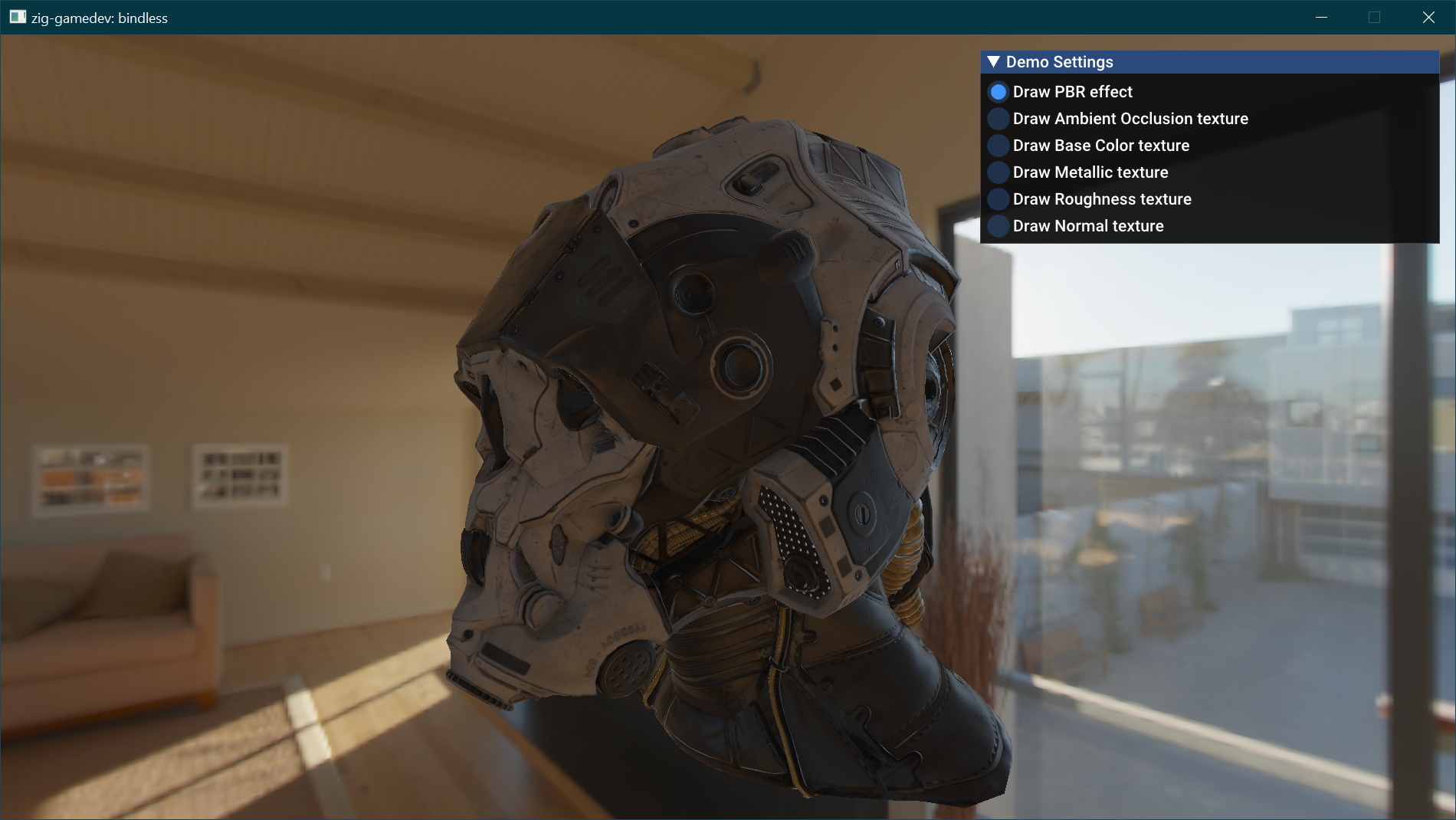Image resolution: width=1456 pixels, height=820 pixels.
Task: Pick the Draw Roughness texture radio button
Action: tap(998, 199)
